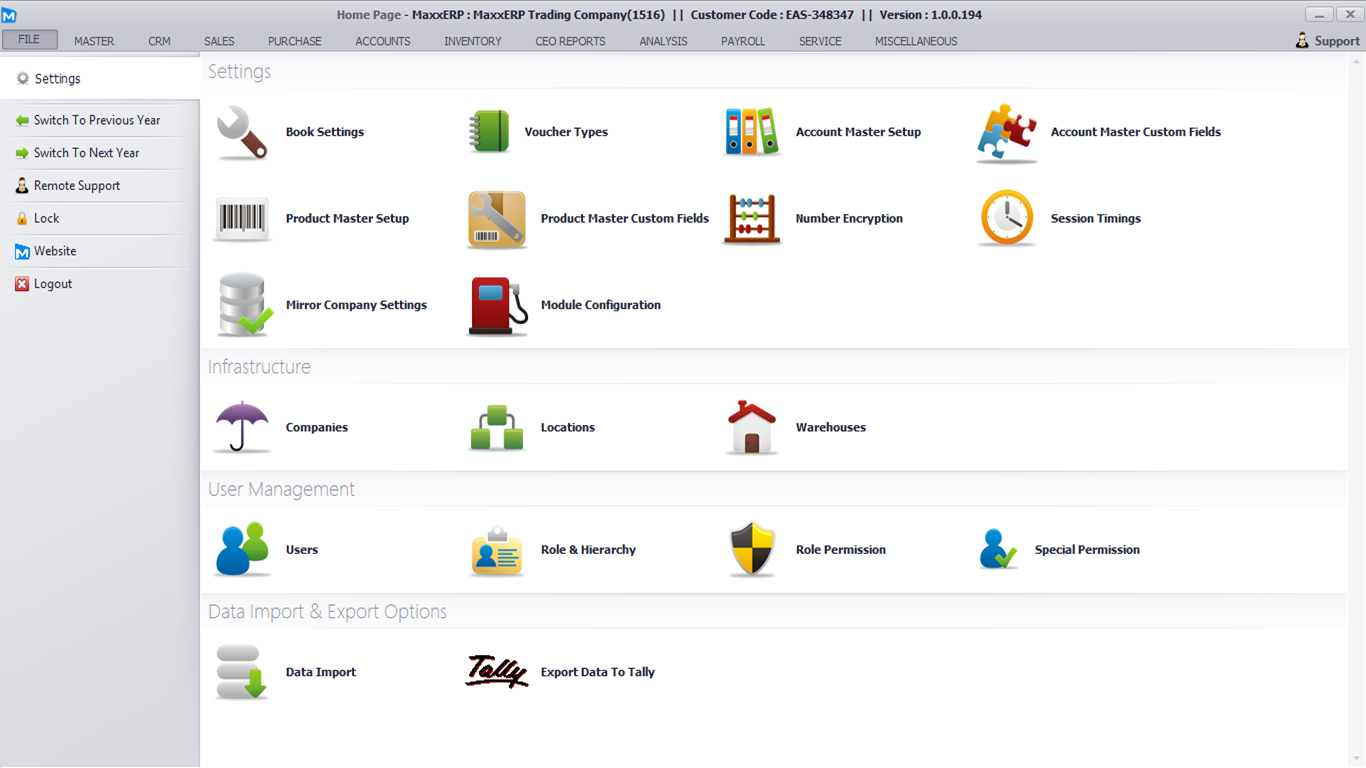Open Session Timings clock icon
The width and height of the screenshot is (1366, 768).
tap(1006, 219)
